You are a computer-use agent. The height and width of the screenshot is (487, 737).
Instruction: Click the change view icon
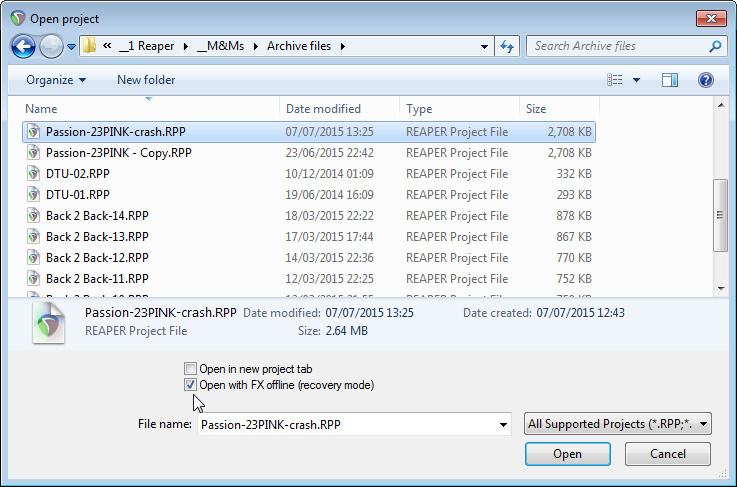tap(615, 80)
